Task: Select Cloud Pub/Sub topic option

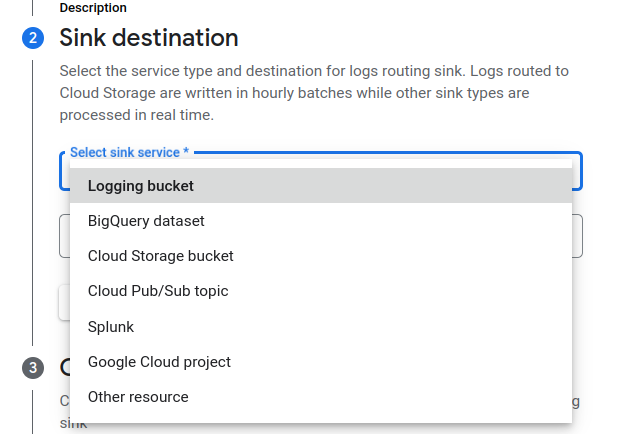Action: (321, 291)
